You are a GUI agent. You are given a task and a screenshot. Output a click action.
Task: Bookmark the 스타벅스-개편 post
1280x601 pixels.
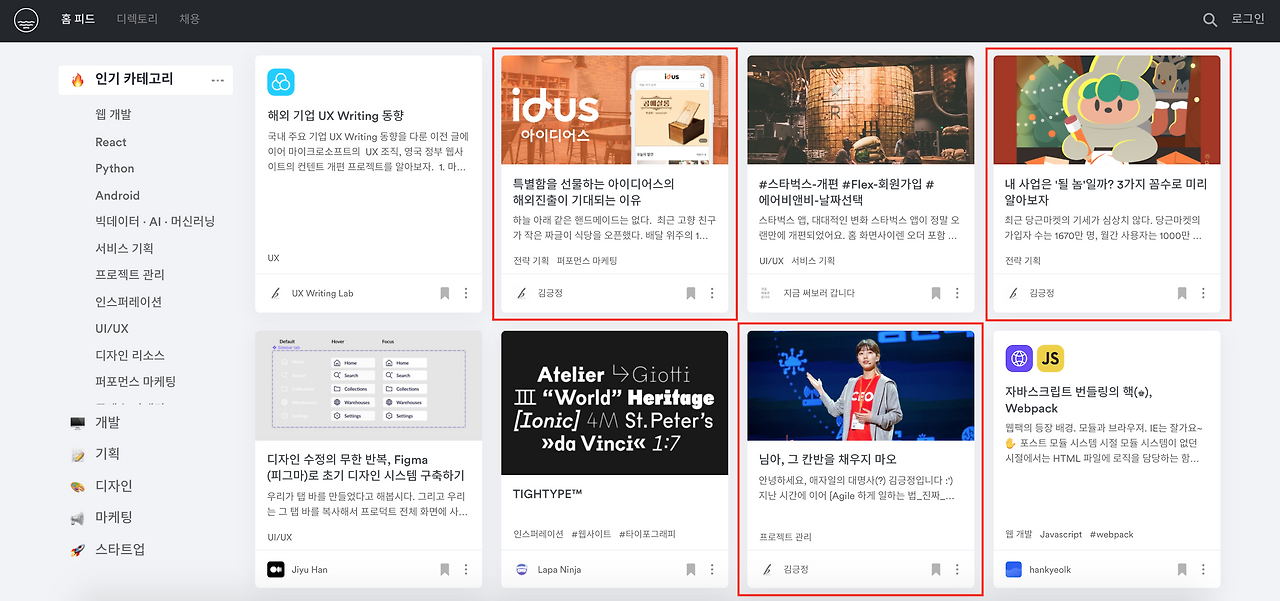936,293
